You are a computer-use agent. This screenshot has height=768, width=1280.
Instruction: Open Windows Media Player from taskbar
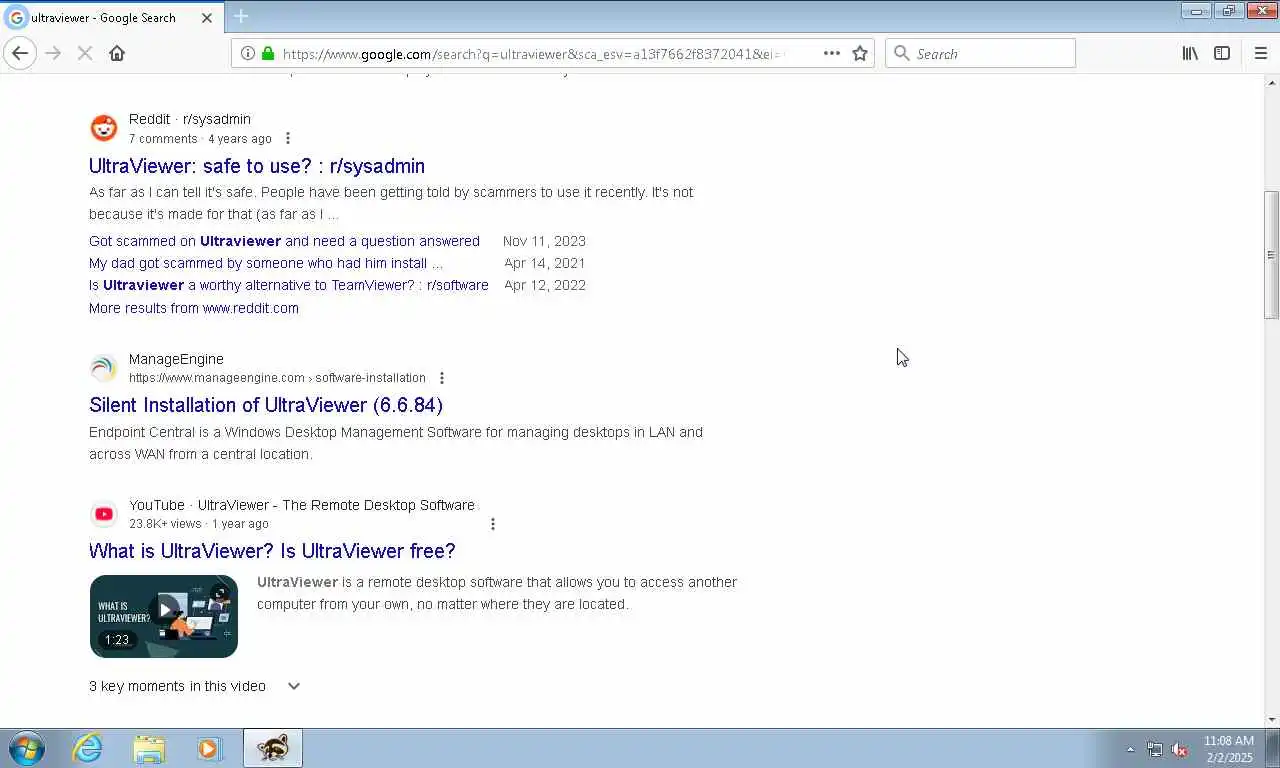tap(209, 748)
